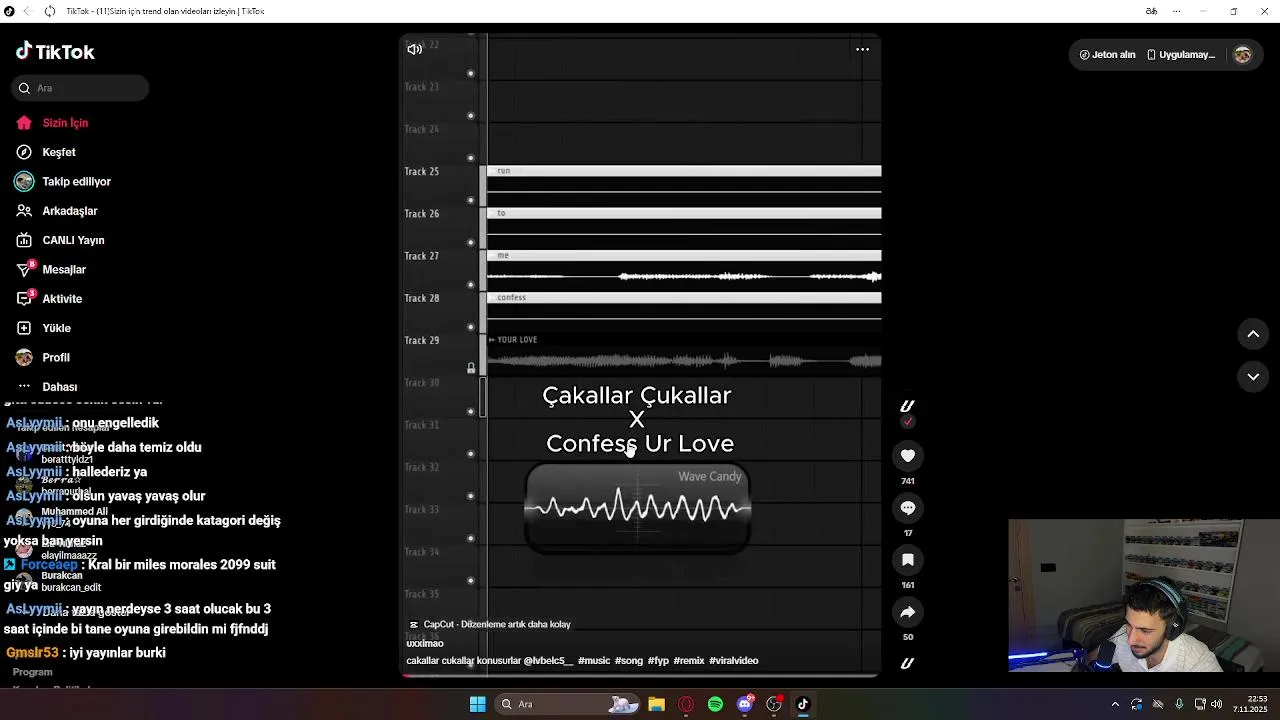Click the Aktivite chat bubble icon
Screen dimensions: 1280x720
pos(24,299)
